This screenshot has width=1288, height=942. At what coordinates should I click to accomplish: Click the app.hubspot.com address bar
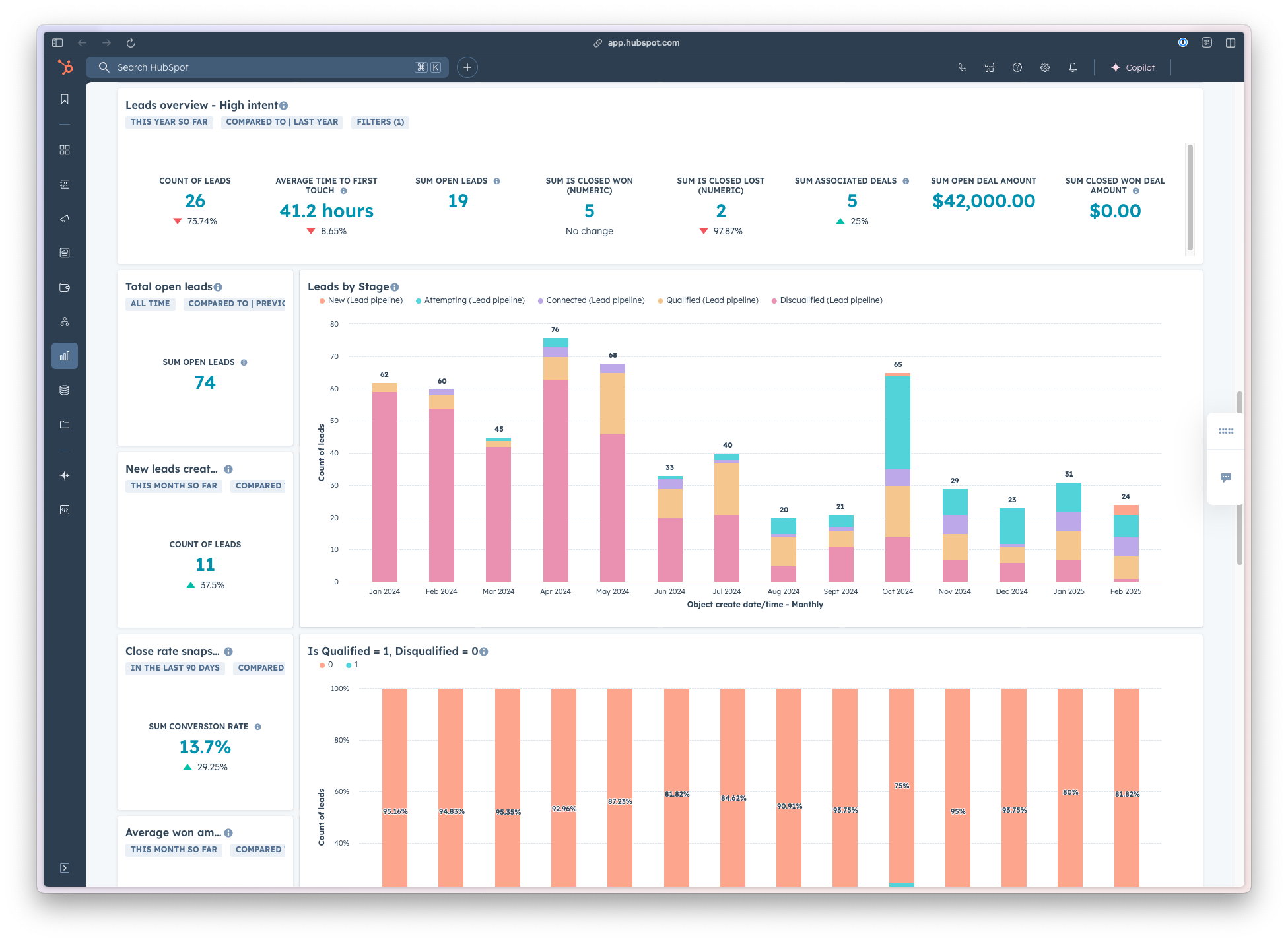pyautogui.click(x=637, y=43)
